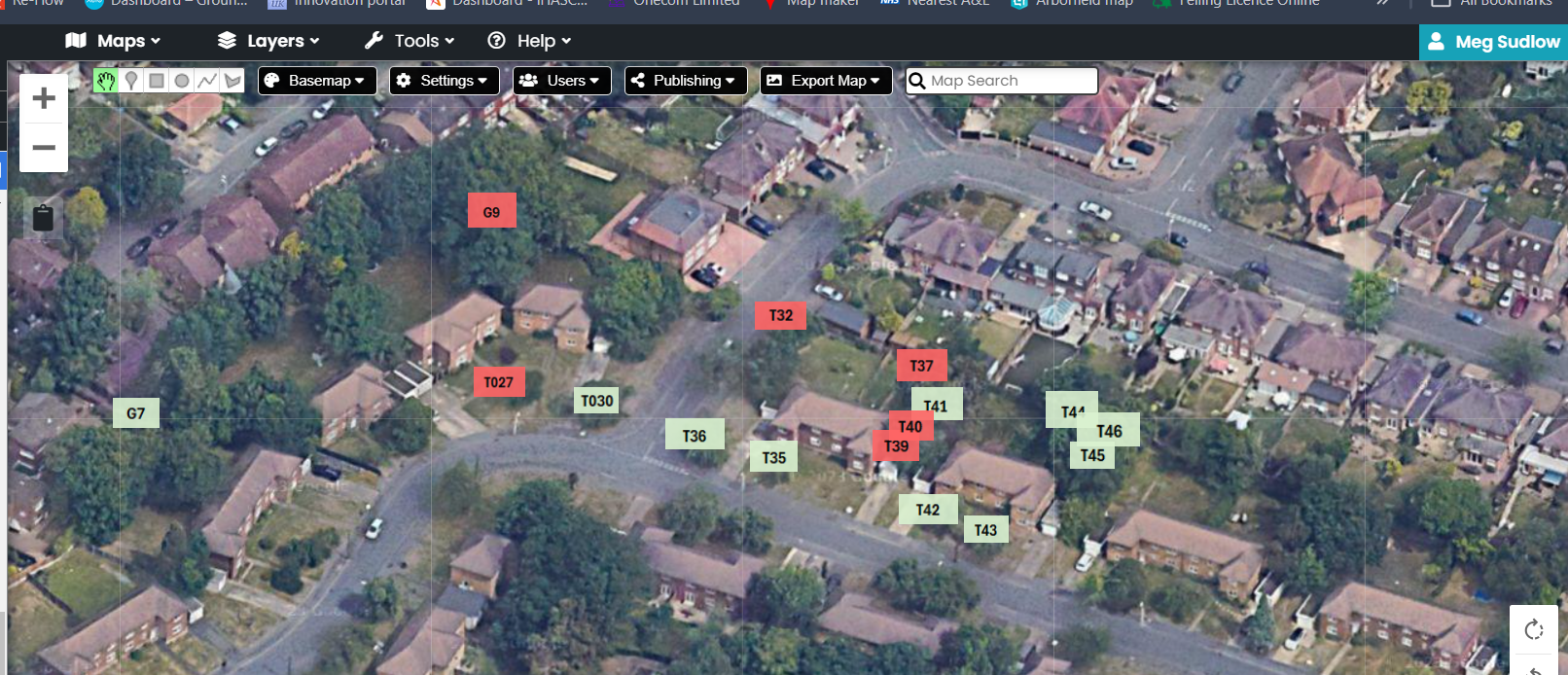Screen dimensions: 1568x675
Task: Zoom out with the minus button
Action: pyautogui.click(x=44, y=148)
